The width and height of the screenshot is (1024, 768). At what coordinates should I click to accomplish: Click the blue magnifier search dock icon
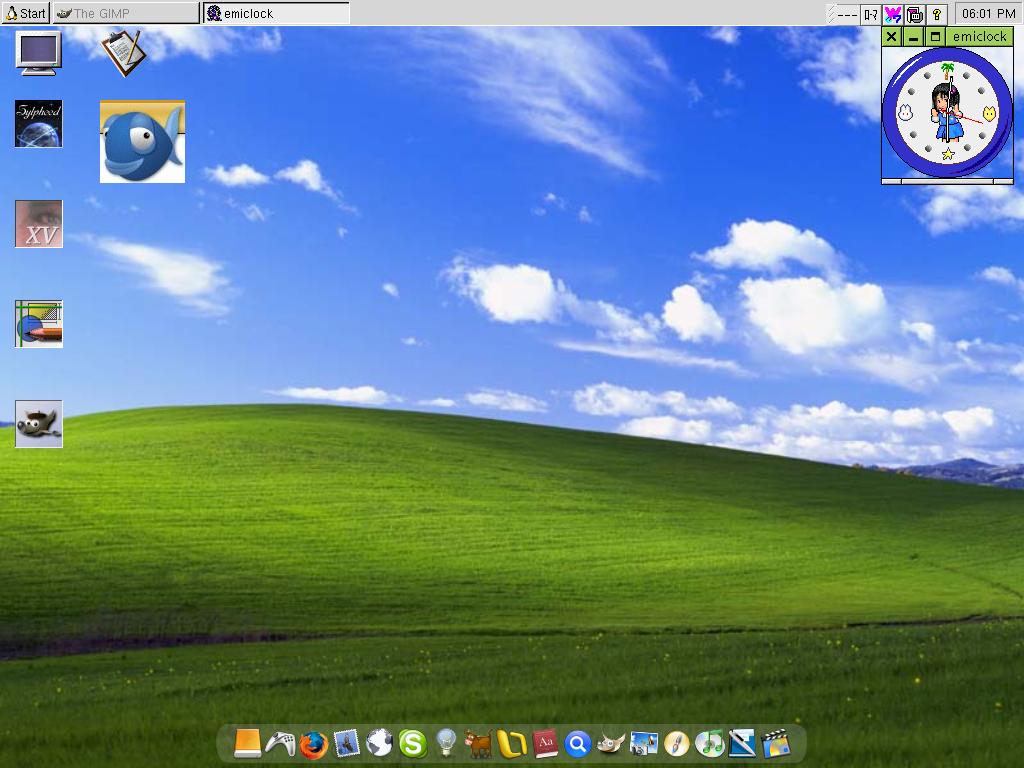point(577,744)
